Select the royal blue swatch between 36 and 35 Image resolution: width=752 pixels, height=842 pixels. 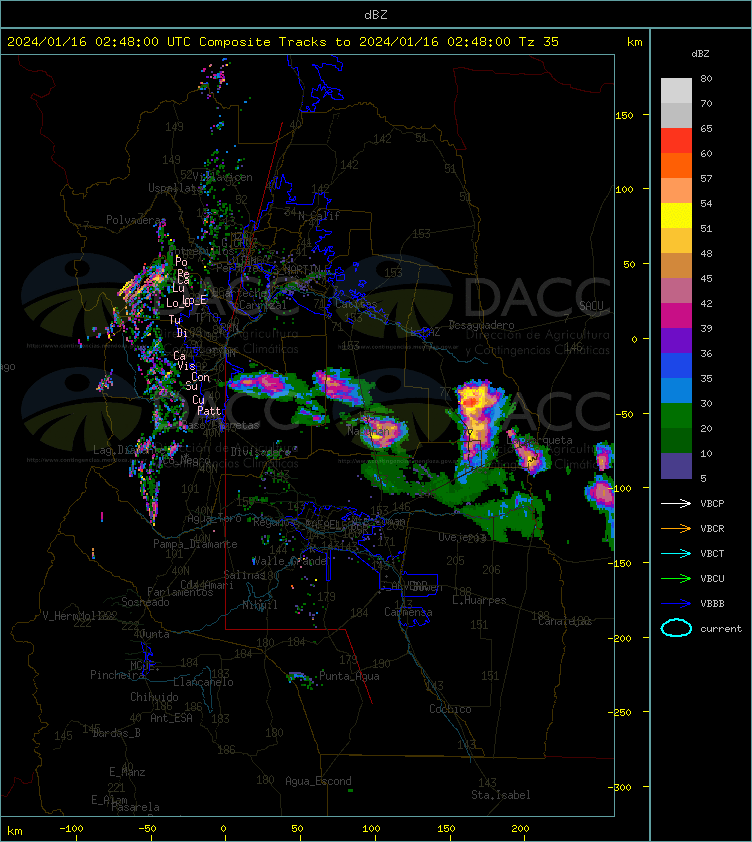[x=676, y=366]
